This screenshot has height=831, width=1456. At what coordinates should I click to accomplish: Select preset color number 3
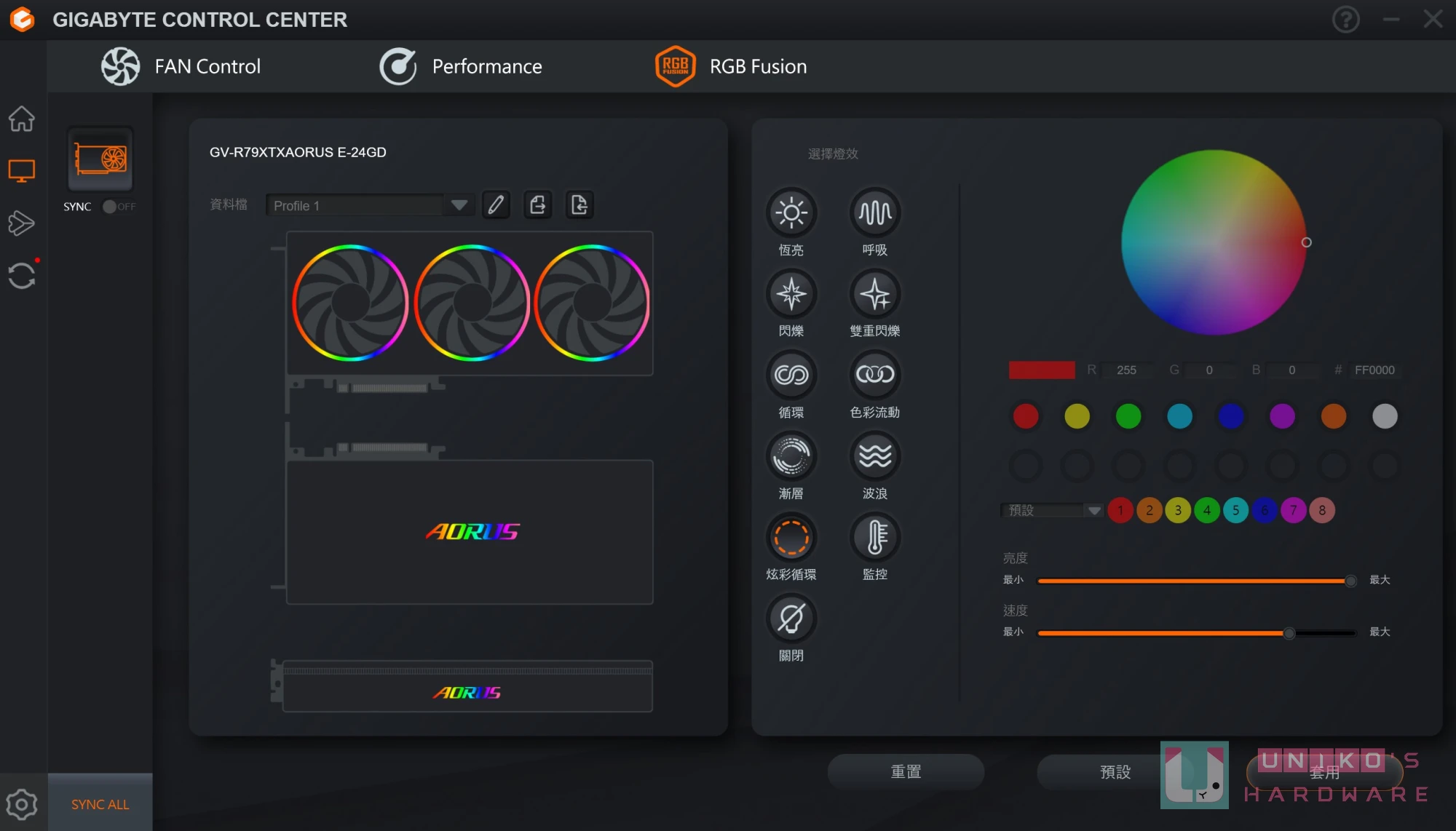coord(1178,510)
